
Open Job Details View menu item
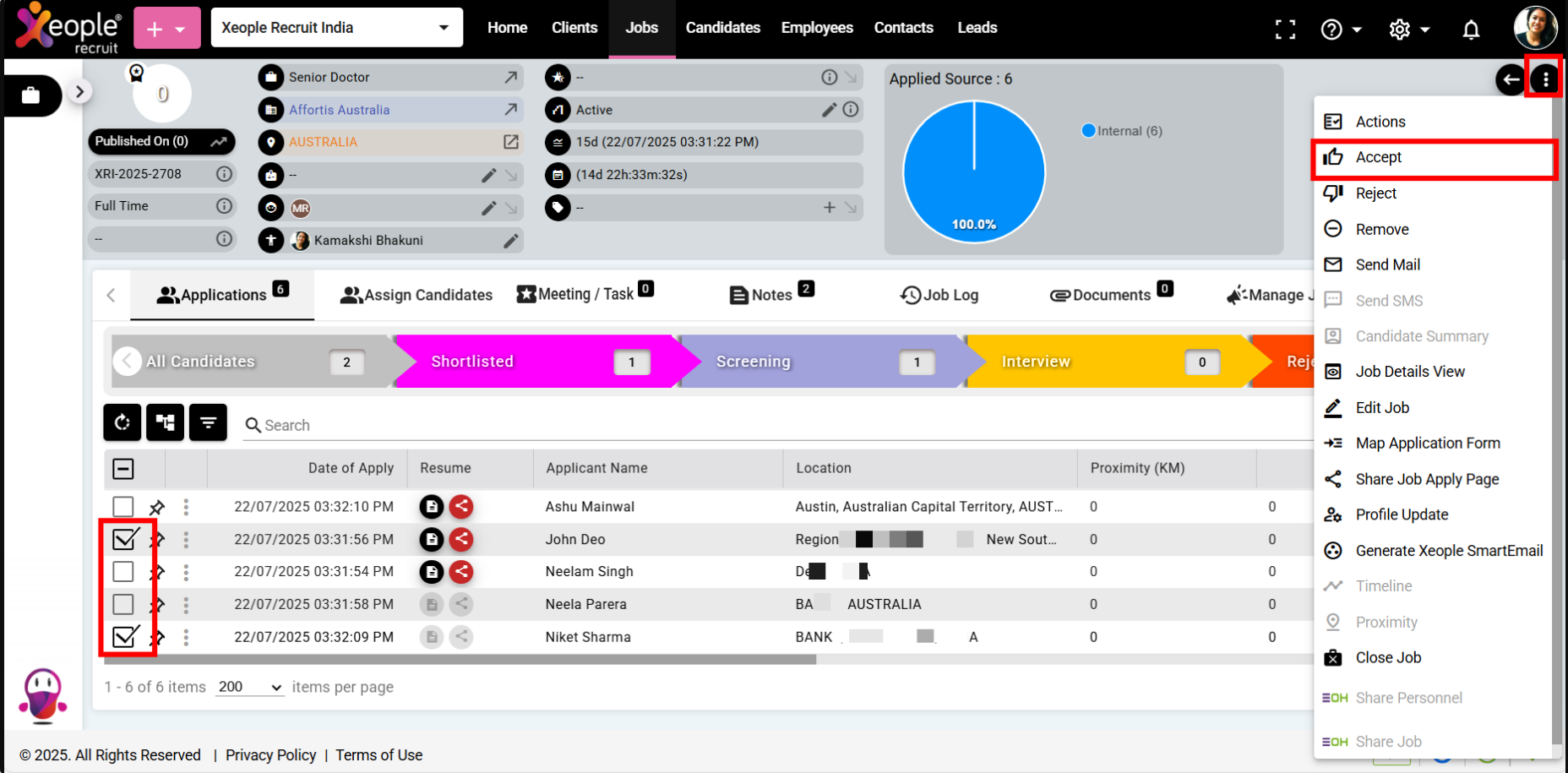click(1434, 372)
